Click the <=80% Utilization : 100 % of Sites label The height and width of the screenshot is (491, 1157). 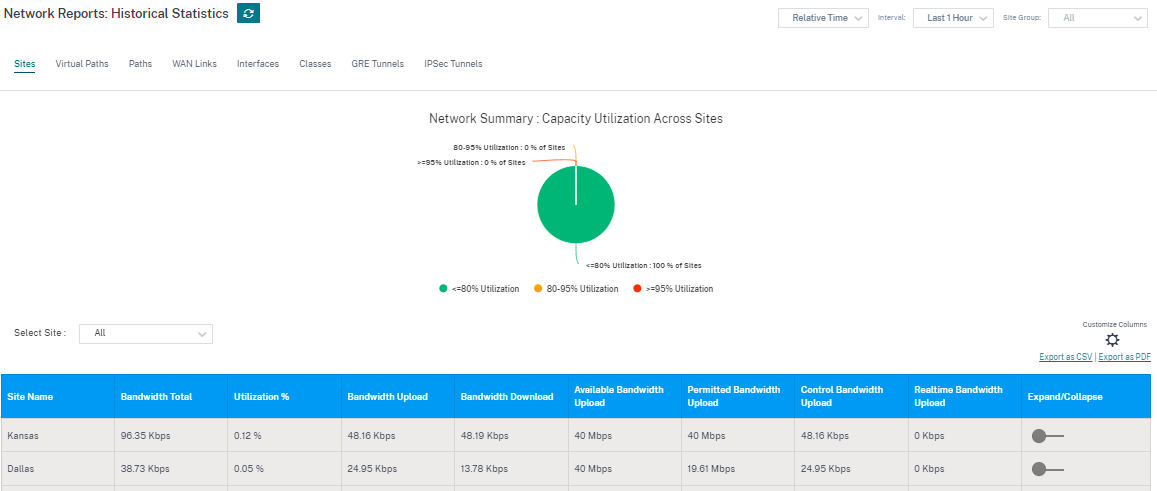click(643, 265)
